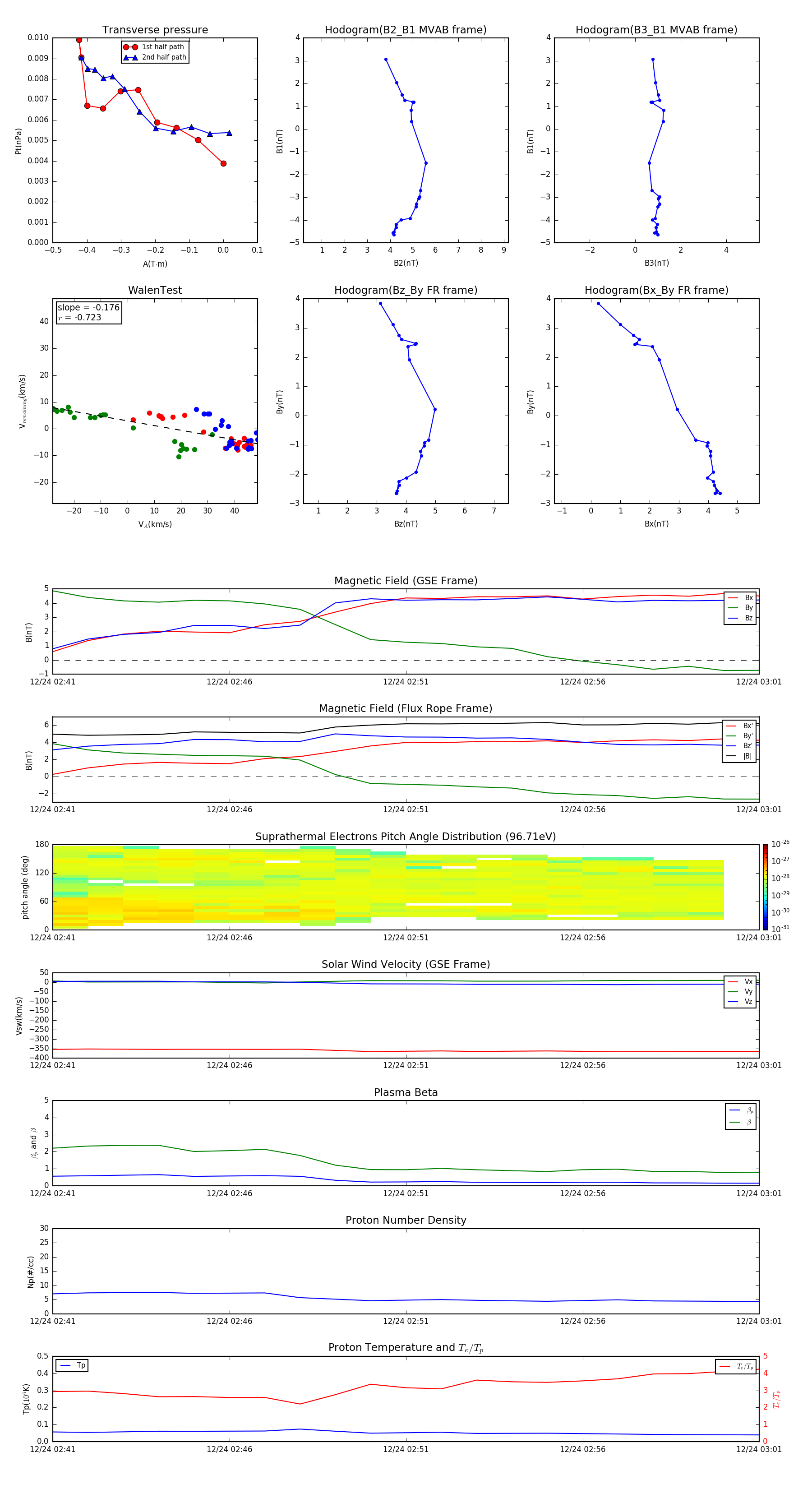
Task: Click 'Vy' in solar wind velocity legend
Action: (x=740, y=991)
